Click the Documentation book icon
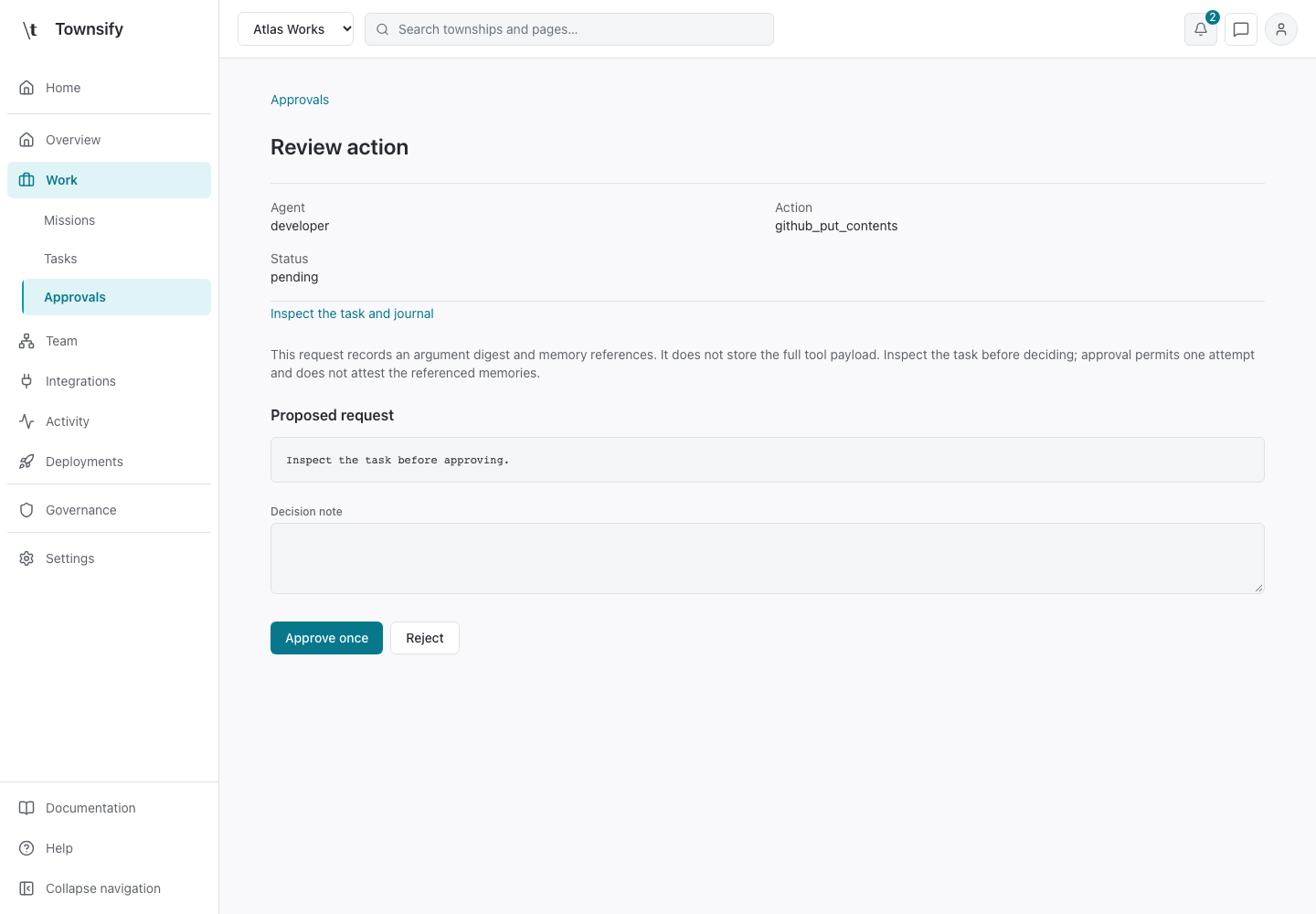This screenshot has height=914, width=1316. (x=27, y=808)
